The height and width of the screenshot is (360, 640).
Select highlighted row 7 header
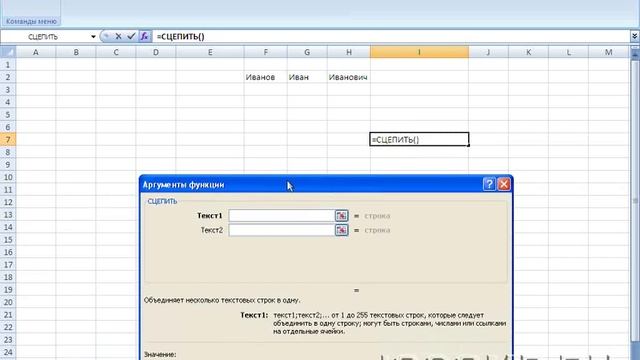click(8, 140)
